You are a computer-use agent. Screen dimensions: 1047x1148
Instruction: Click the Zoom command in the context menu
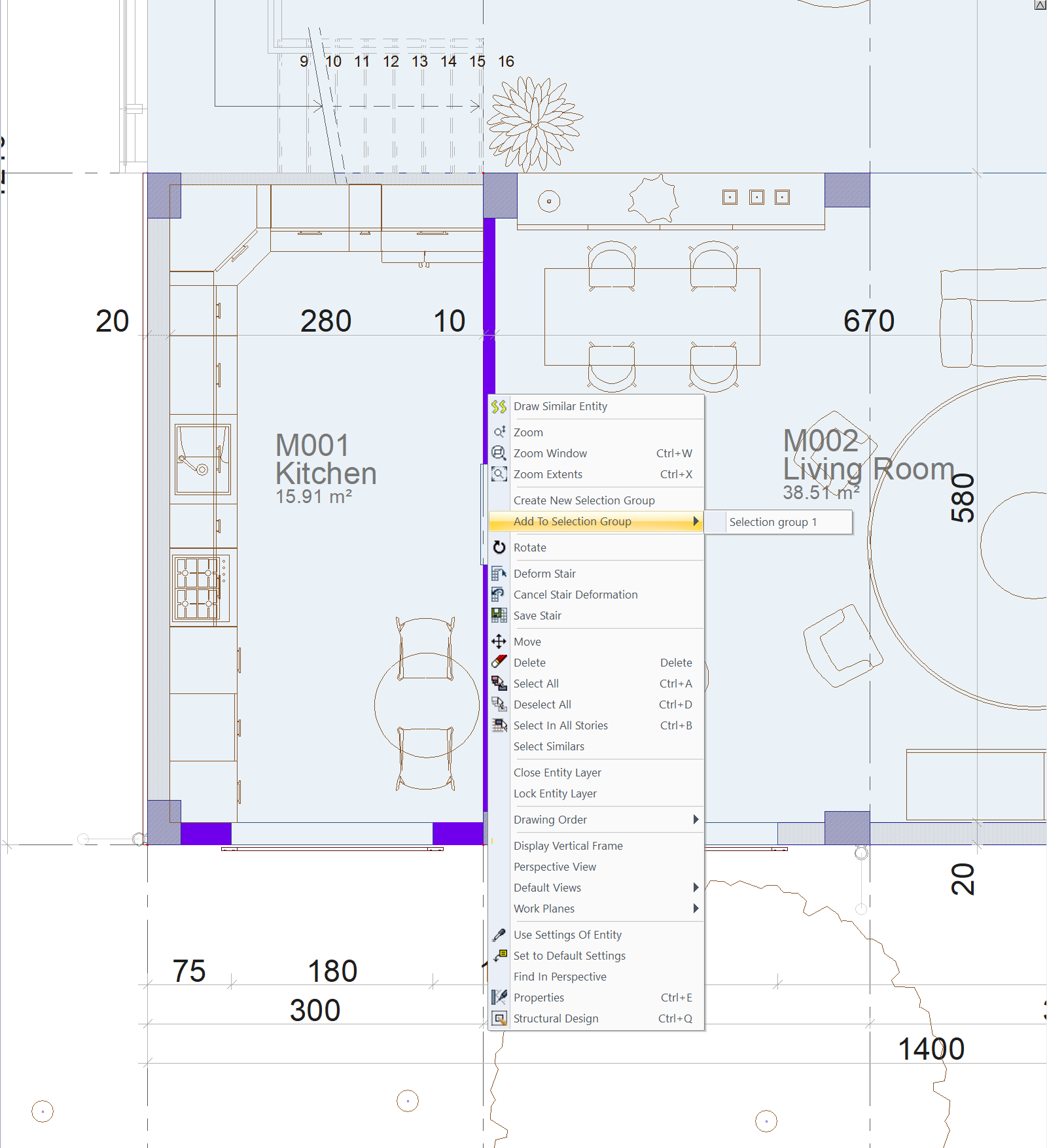pyautogui.click(x=596, y=432)
